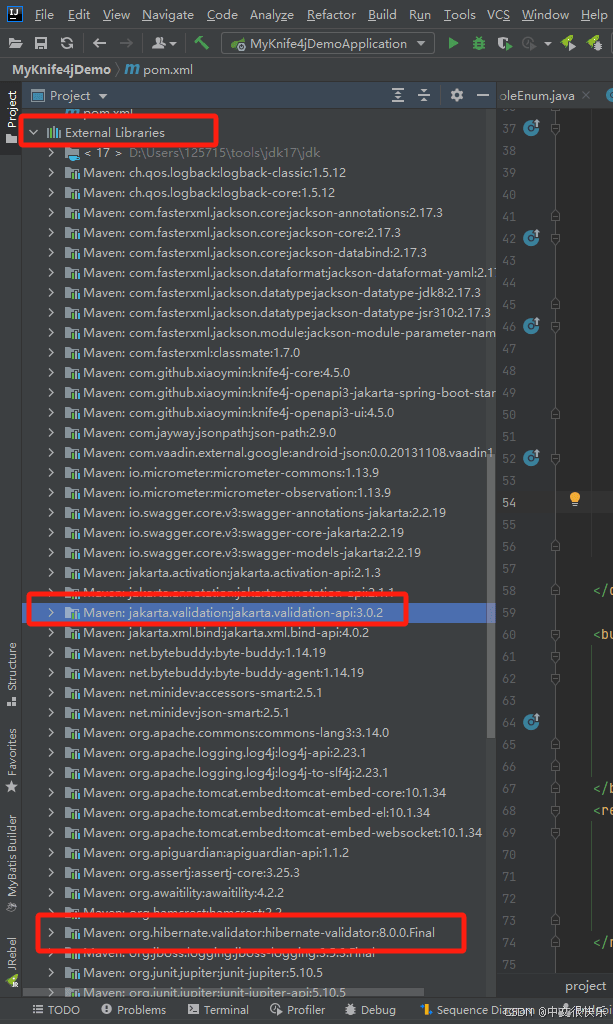This screenshot has width=613, height=1024.
Task: Expand jakarta.validation-api:3.0.2 library node
Action: [x=52, y=613]
